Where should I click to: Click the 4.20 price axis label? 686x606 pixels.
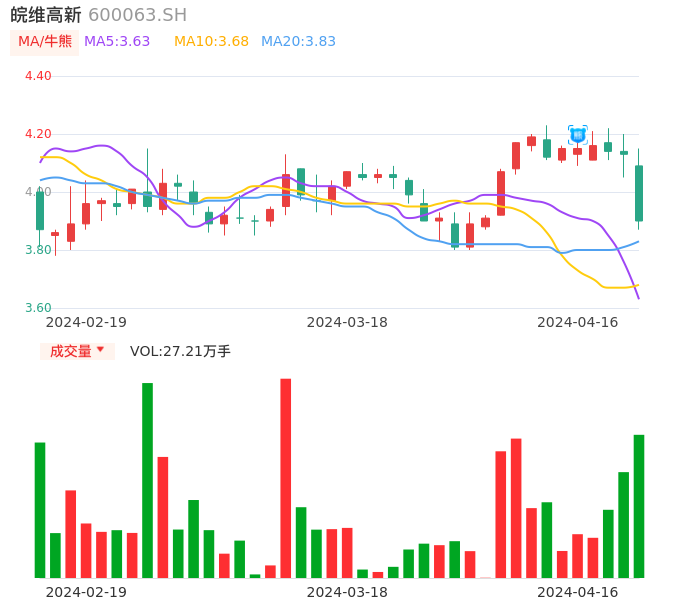(x=38, y=134)
